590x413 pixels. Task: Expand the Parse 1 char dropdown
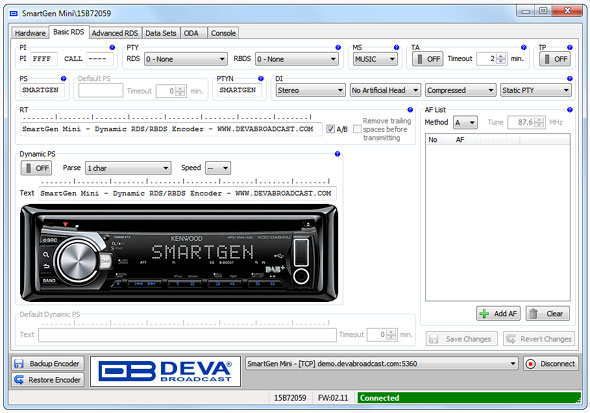(128, 168)
